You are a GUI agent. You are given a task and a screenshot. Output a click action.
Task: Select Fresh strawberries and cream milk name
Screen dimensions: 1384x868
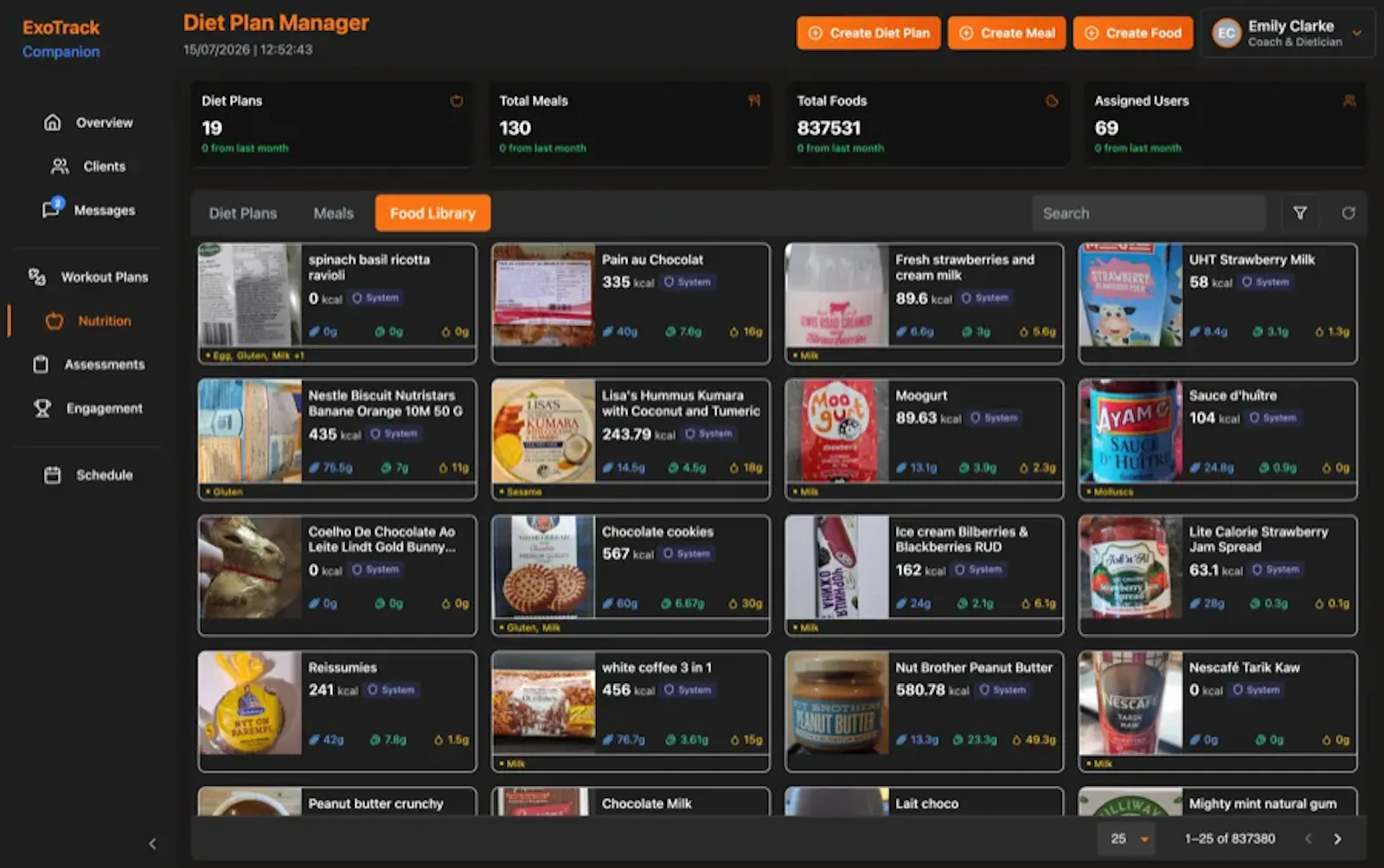[x=964, y=267]
